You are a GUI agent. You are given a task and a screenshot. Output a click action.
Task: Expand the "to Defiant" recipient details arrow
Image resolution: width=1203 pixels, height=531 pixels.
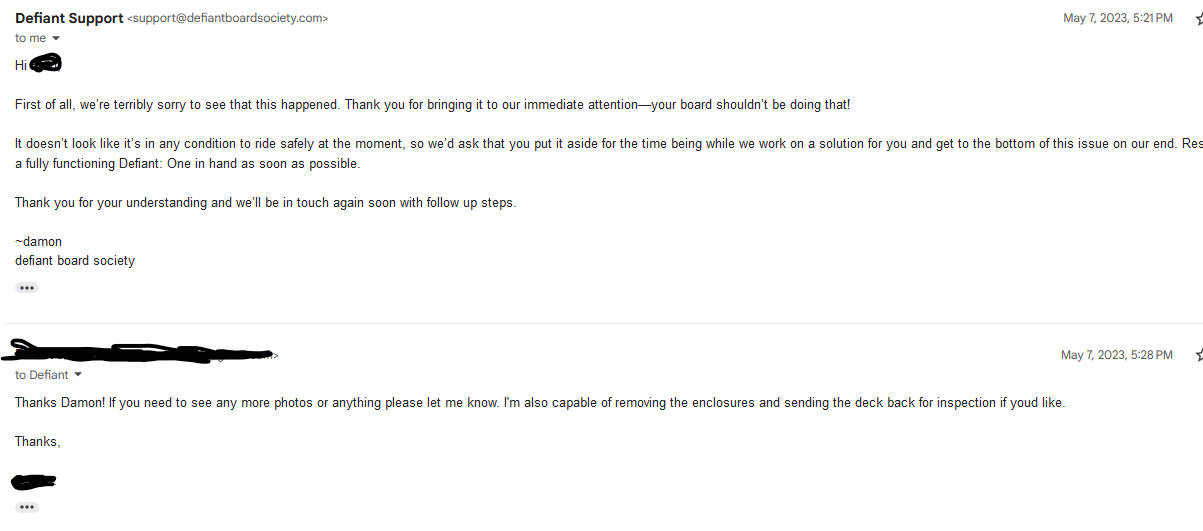(78, 375)
